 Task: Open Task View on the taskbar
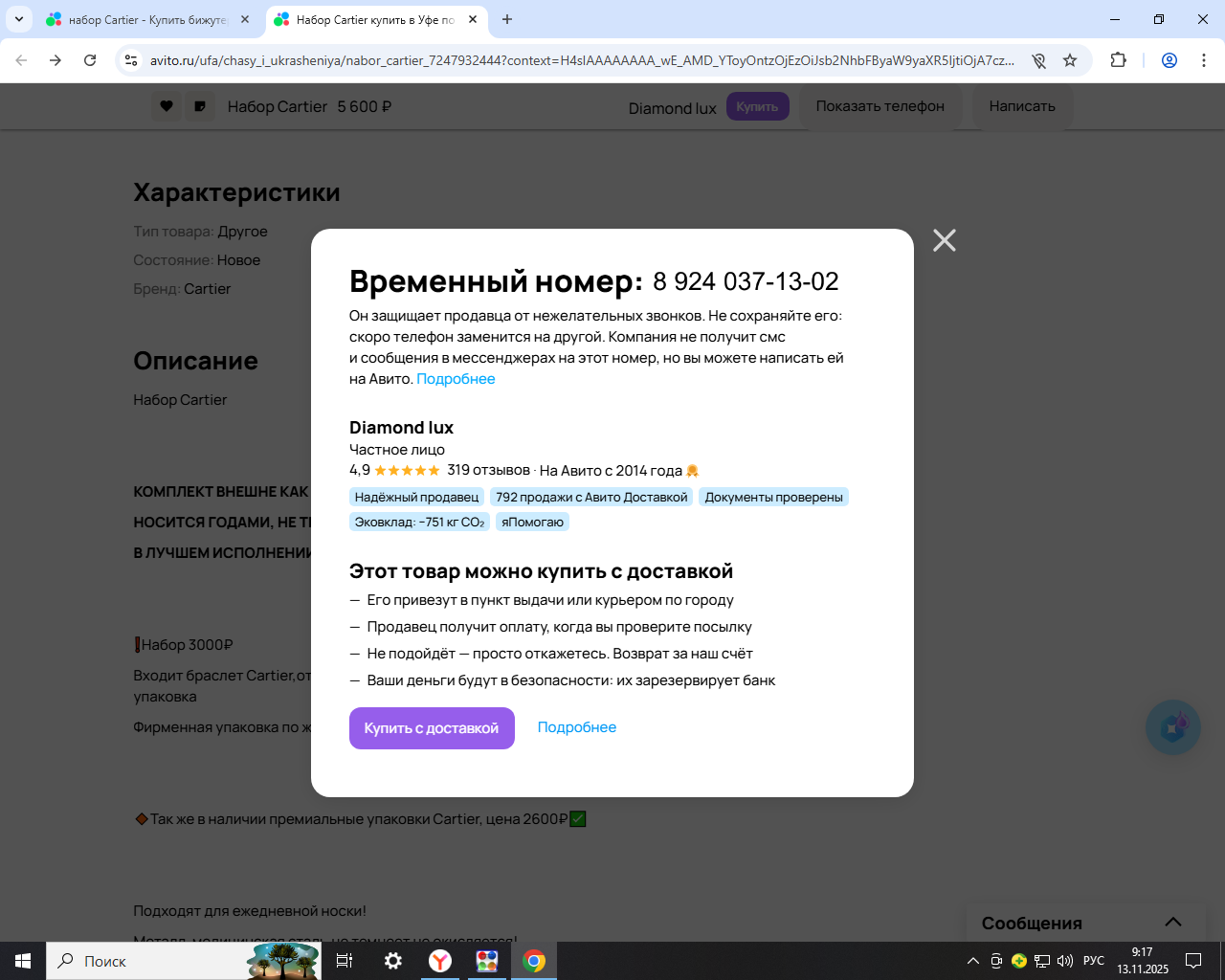(345, 961)
